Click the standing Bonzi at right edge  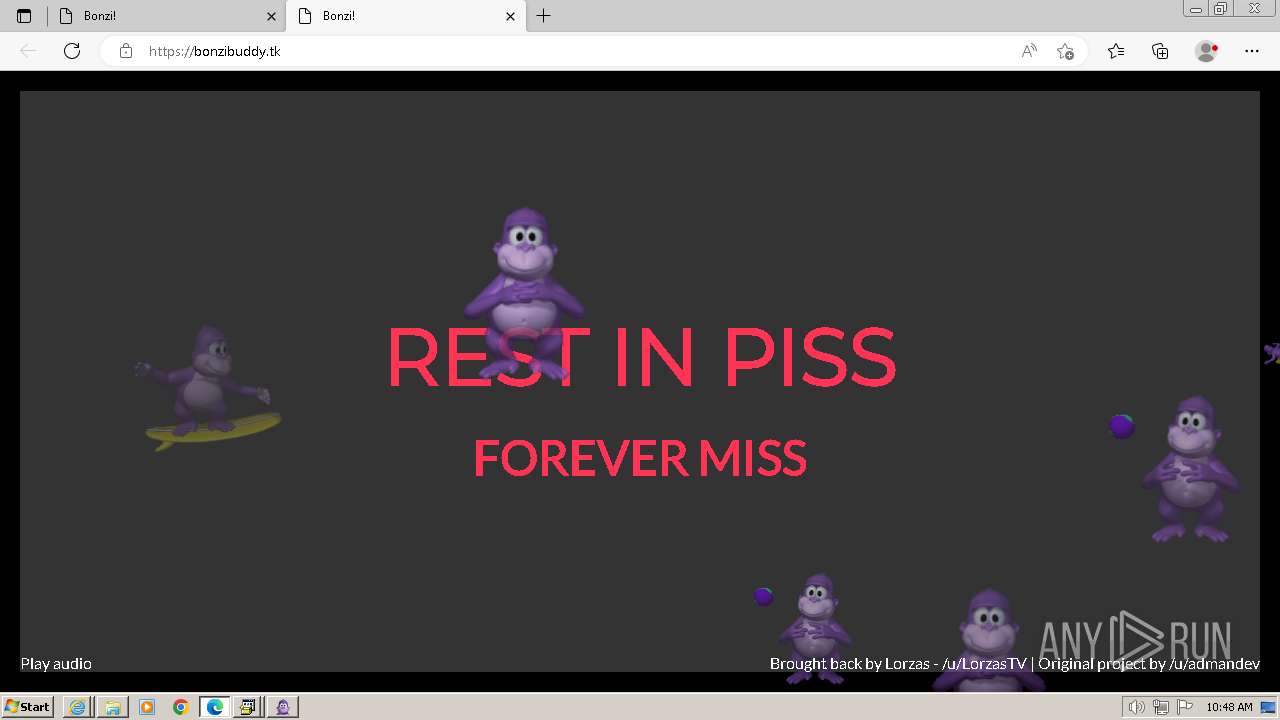pyautogui.click(x=1190, y=468)
